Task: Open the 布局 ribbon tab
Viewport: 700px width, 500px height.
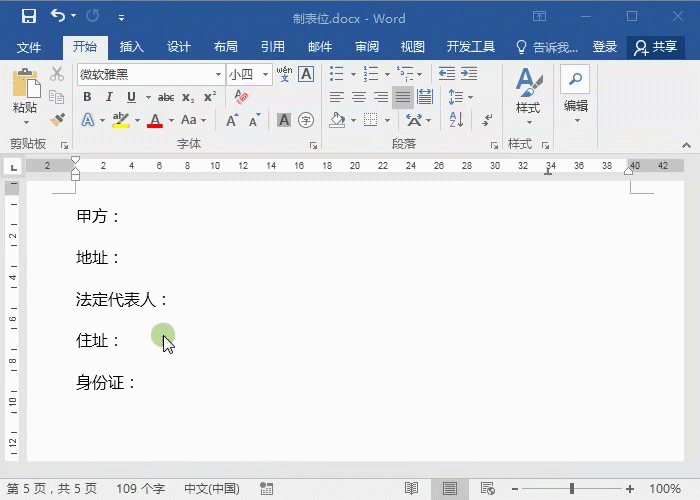Action: click(225, 47)
